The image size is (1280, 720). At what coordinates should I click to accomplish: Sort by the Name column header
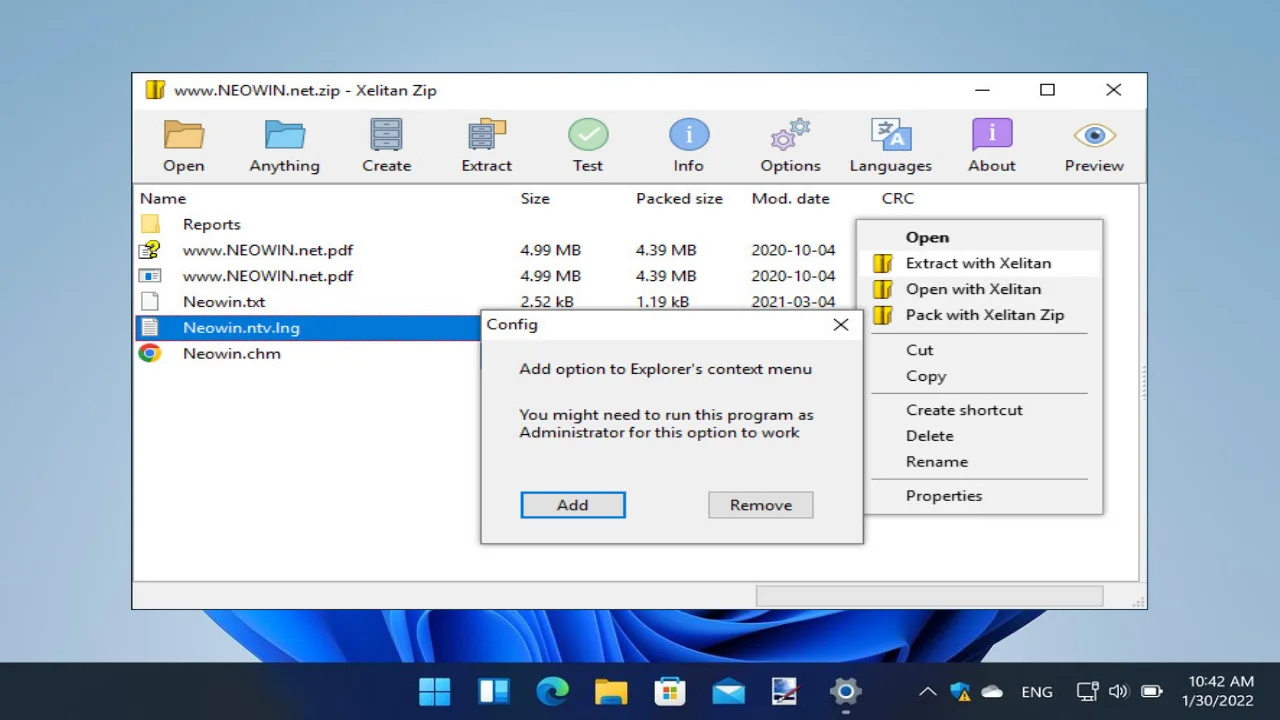163,198
